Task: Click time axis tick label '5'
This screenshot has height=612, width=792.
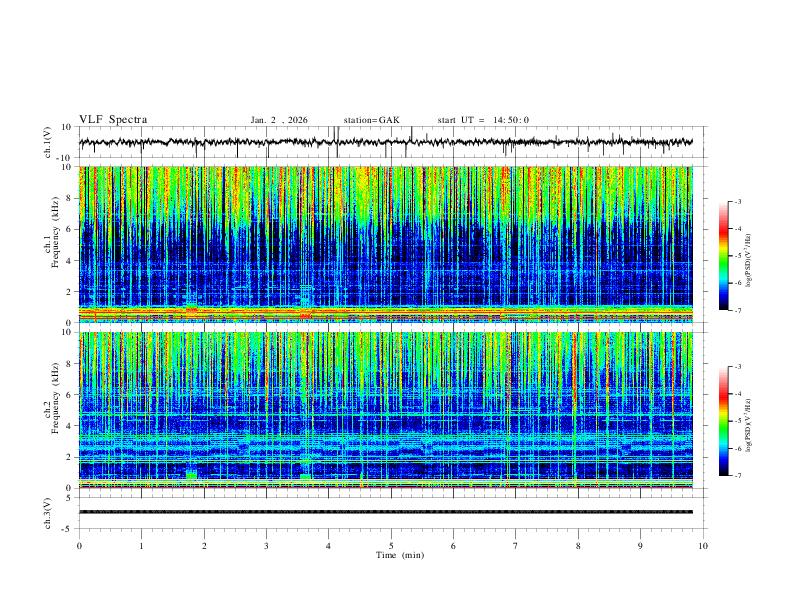Action: coord(391,546)
